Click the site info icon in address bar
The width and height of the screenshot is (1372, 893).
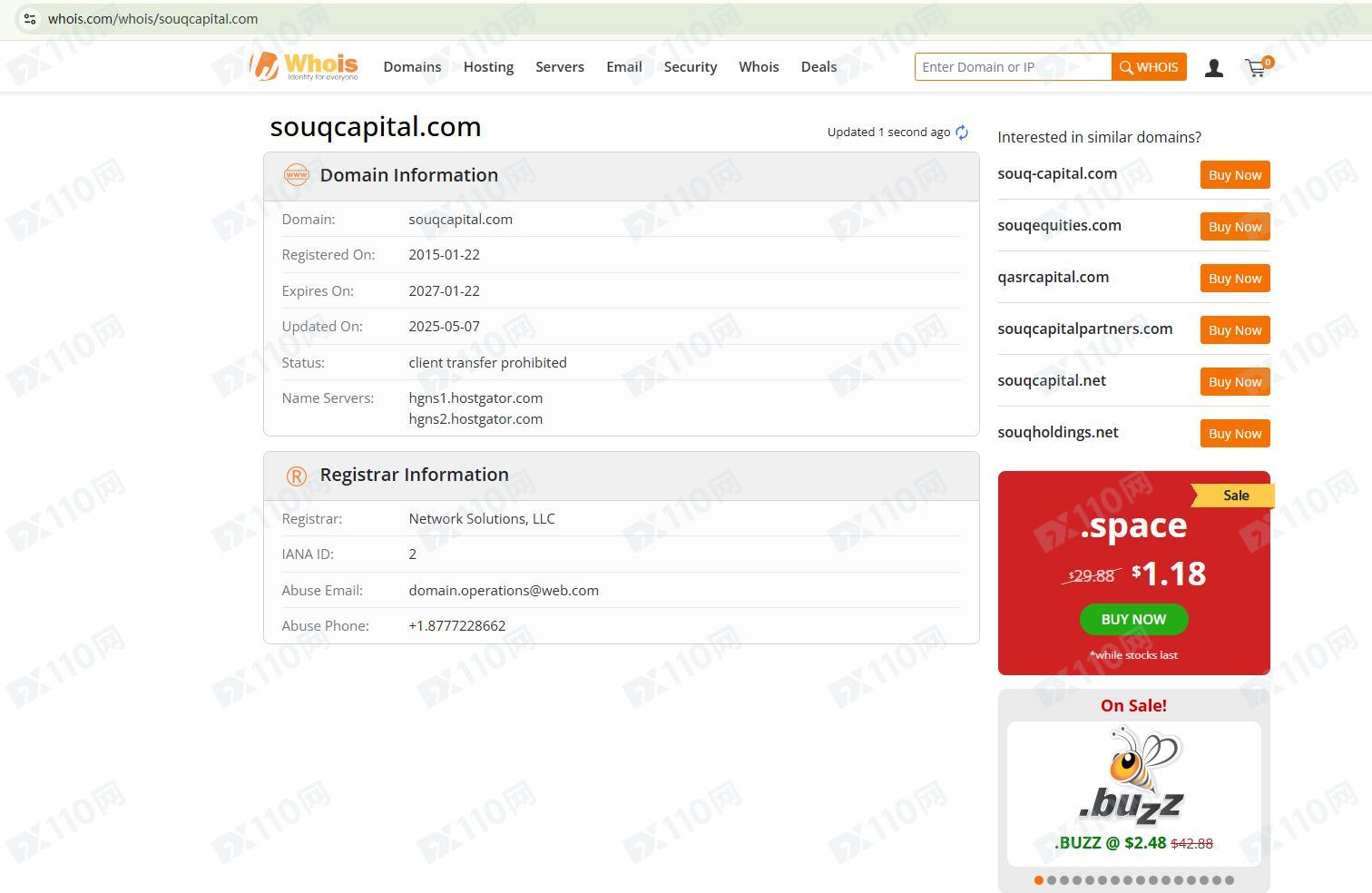(29, 19)
